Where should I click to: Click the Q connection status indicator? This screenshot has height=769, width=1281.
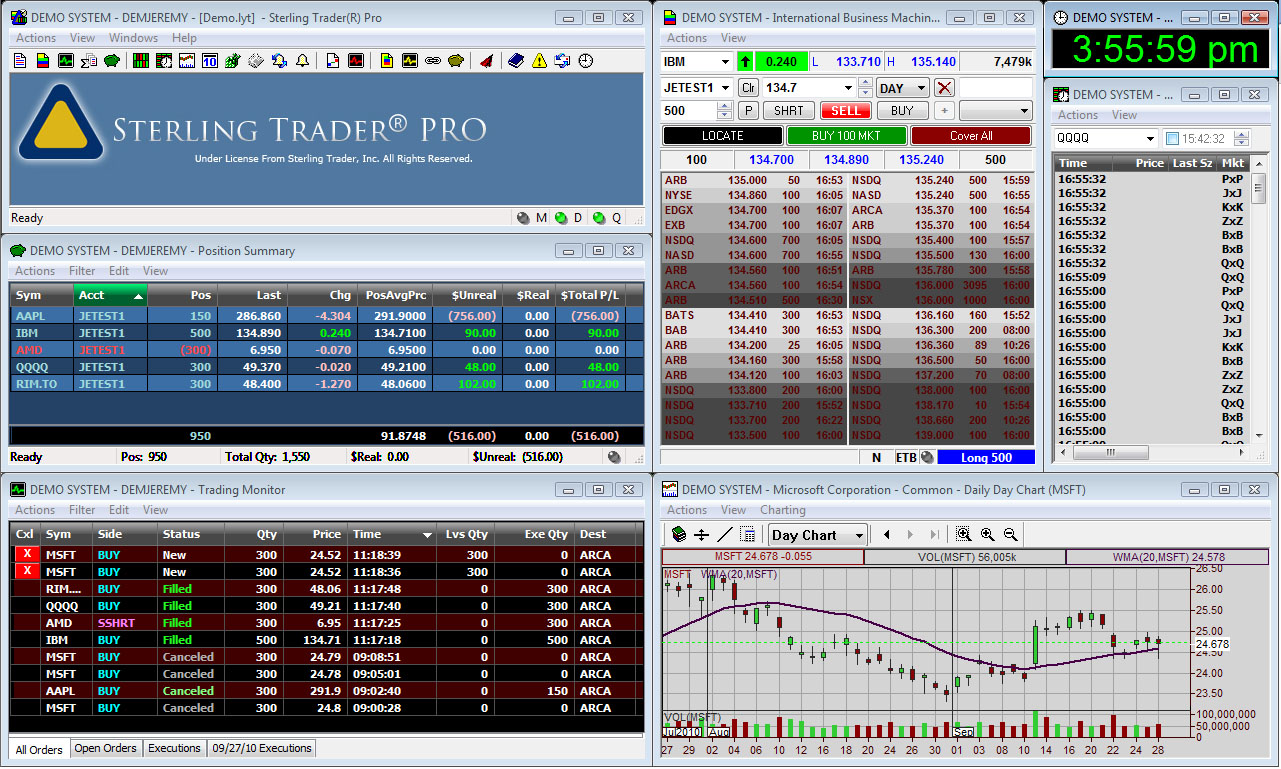tap(599, 218)
